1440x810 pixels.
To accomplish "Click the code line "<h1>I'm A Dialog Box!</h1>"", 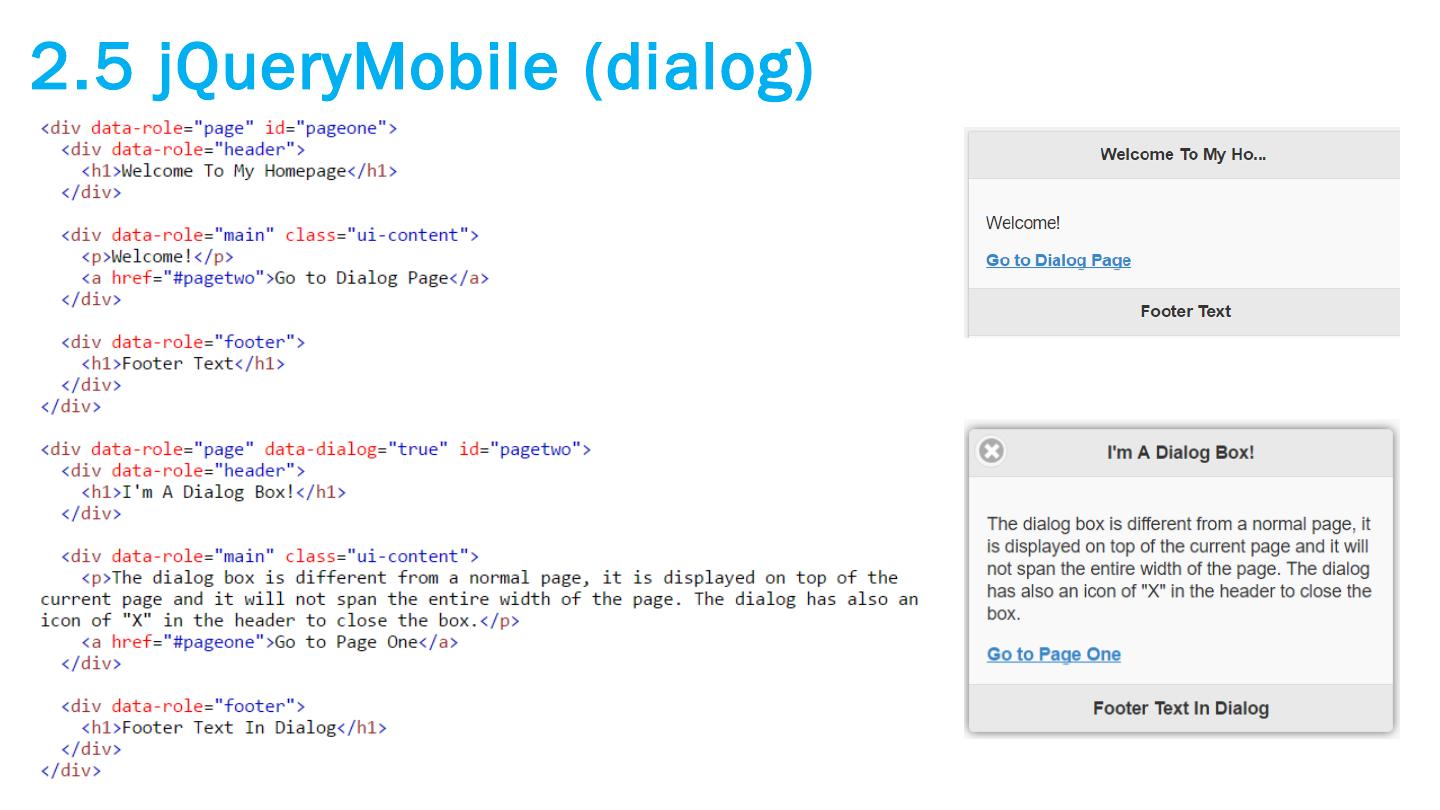I will coord(214,493).
